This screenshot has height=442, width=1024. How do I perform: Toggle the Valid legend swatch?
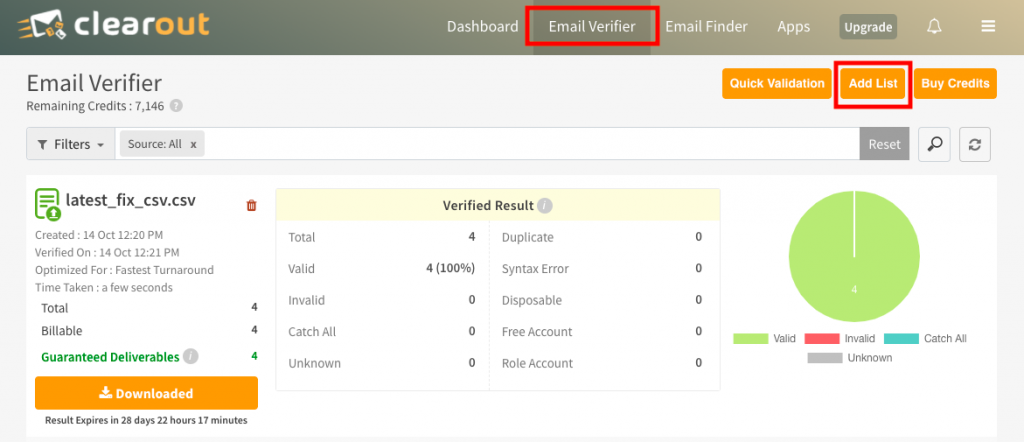coord(751,338)
